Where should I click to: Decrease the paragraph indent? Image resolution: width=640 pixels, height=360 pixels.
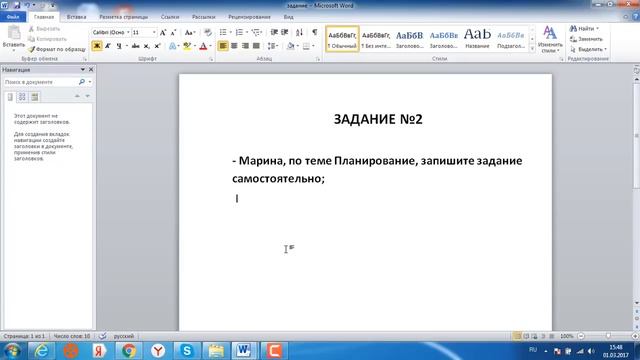coord(274,32)
